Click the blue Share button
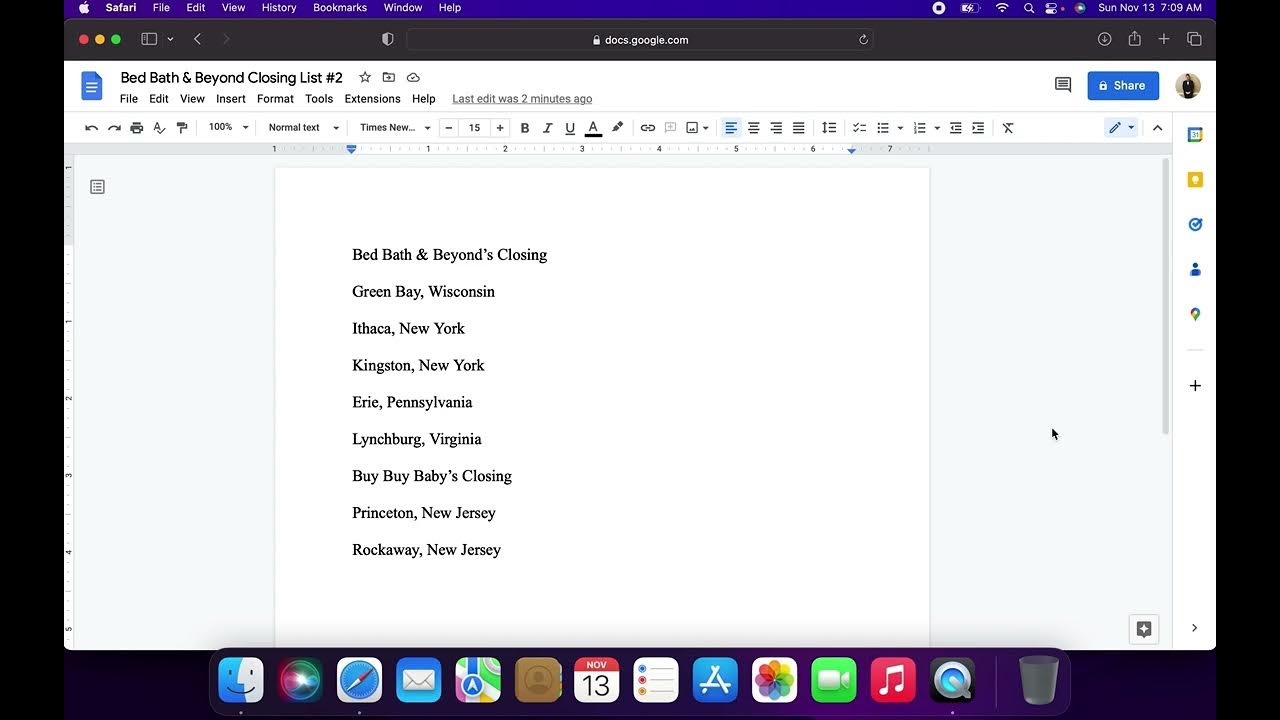The width and height of the screenshot is (1280, 720). tap(1123, 86)
